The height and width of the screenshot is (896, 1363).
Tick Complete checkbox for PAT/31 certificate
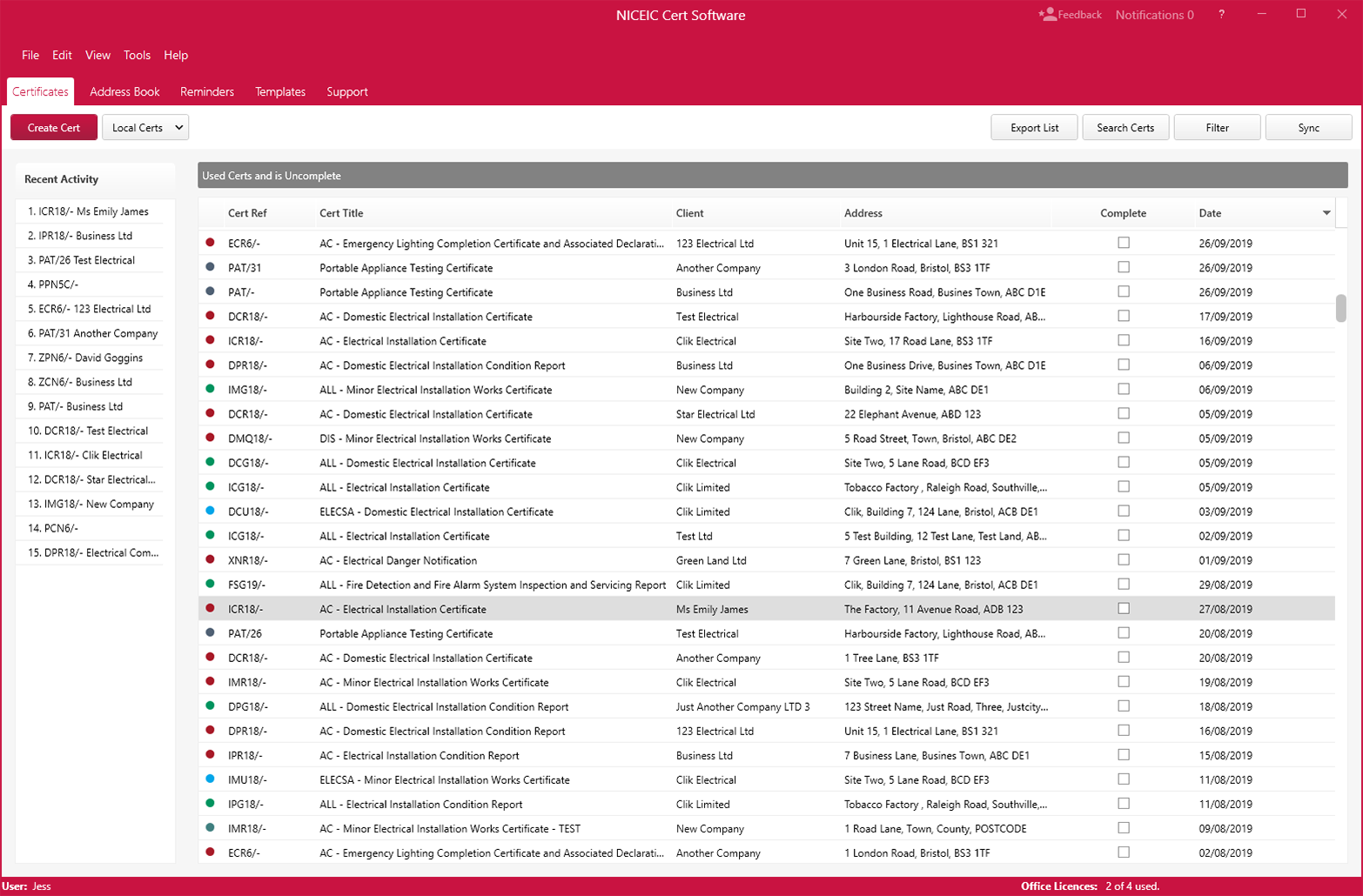[x=1124, y=267]
